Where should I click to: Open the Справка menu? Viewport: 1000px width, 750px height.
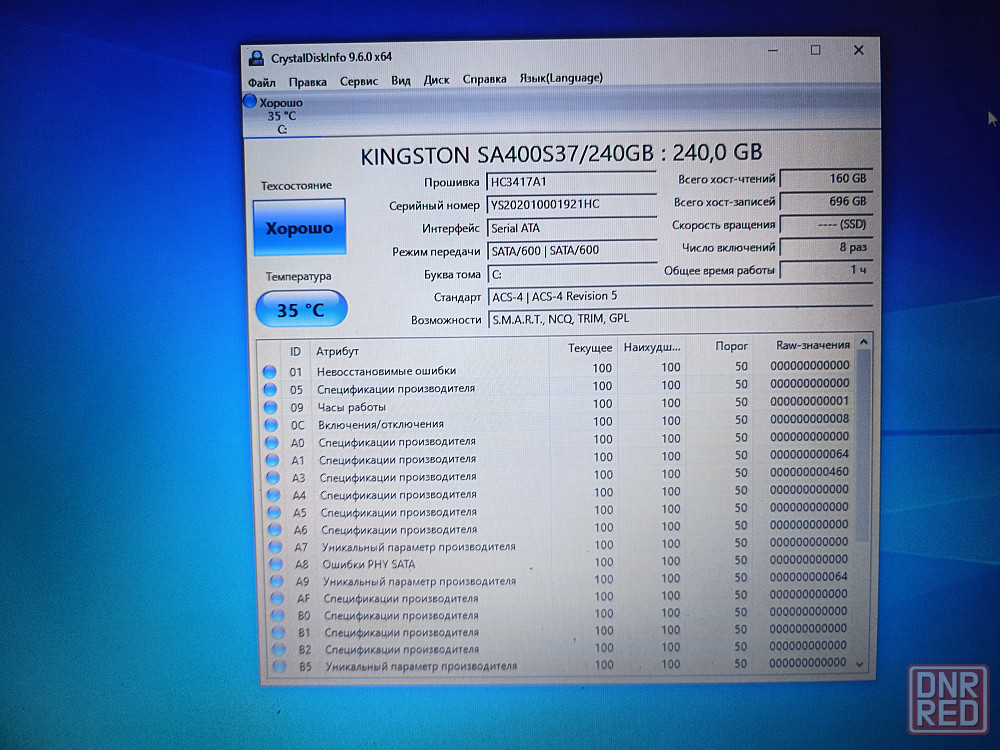[484, 79]
